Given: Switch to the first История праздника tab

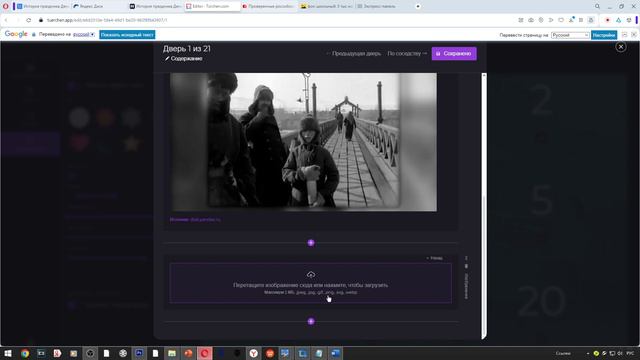Looking at the screenshot, I should coord(42,6).
